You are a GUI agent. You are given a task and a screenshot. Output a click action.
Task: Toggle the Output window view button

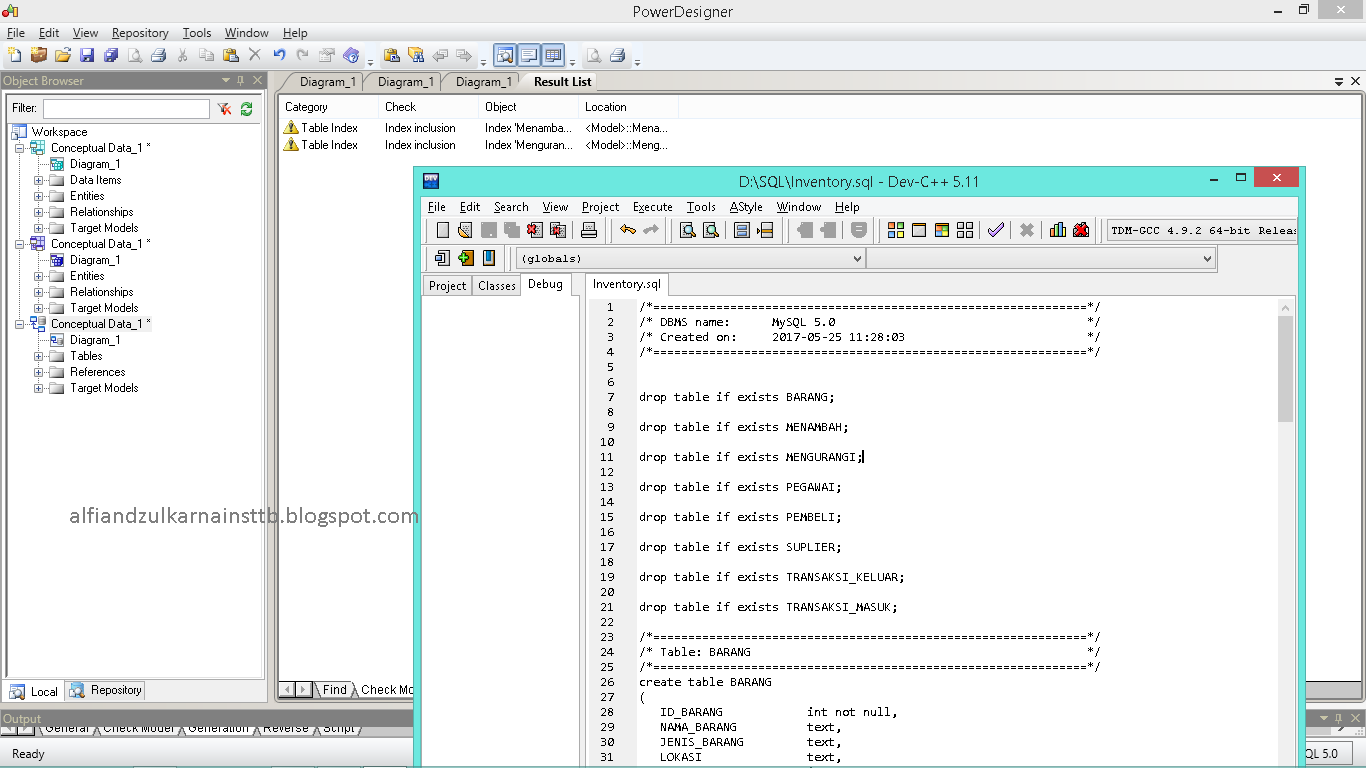click(529, 55)
